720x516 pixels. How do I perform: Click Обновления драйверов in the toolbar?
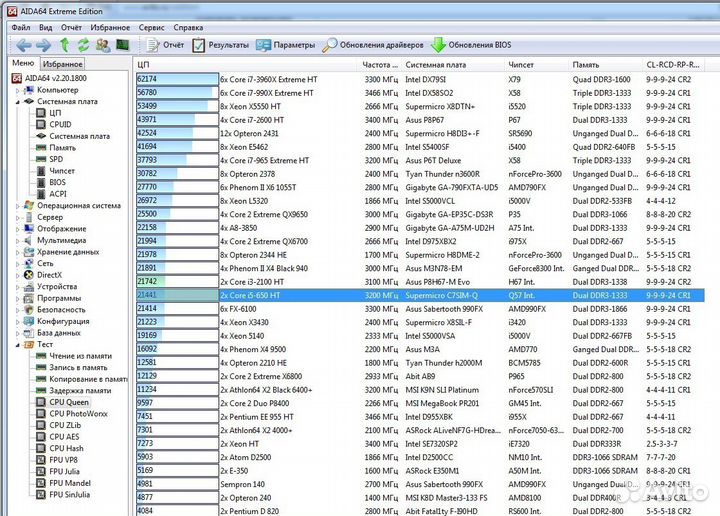(x=373, y=45)
